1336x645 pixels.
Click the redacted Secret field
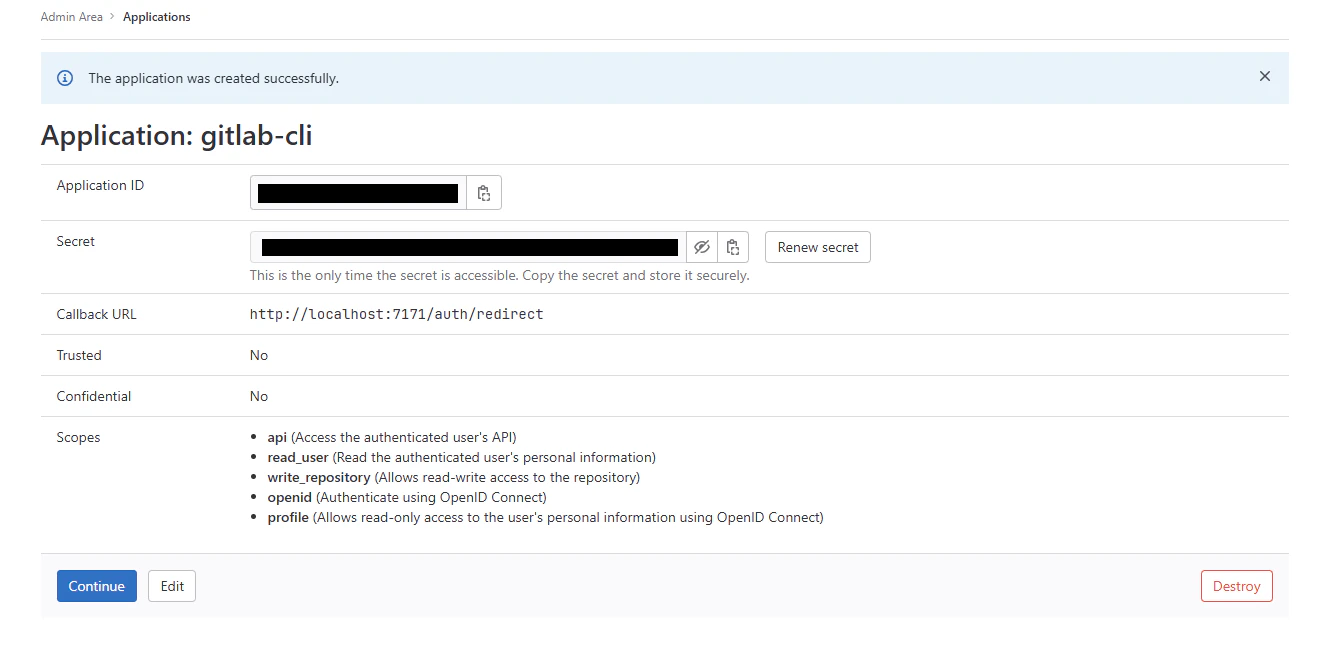(x=468, y=247)
